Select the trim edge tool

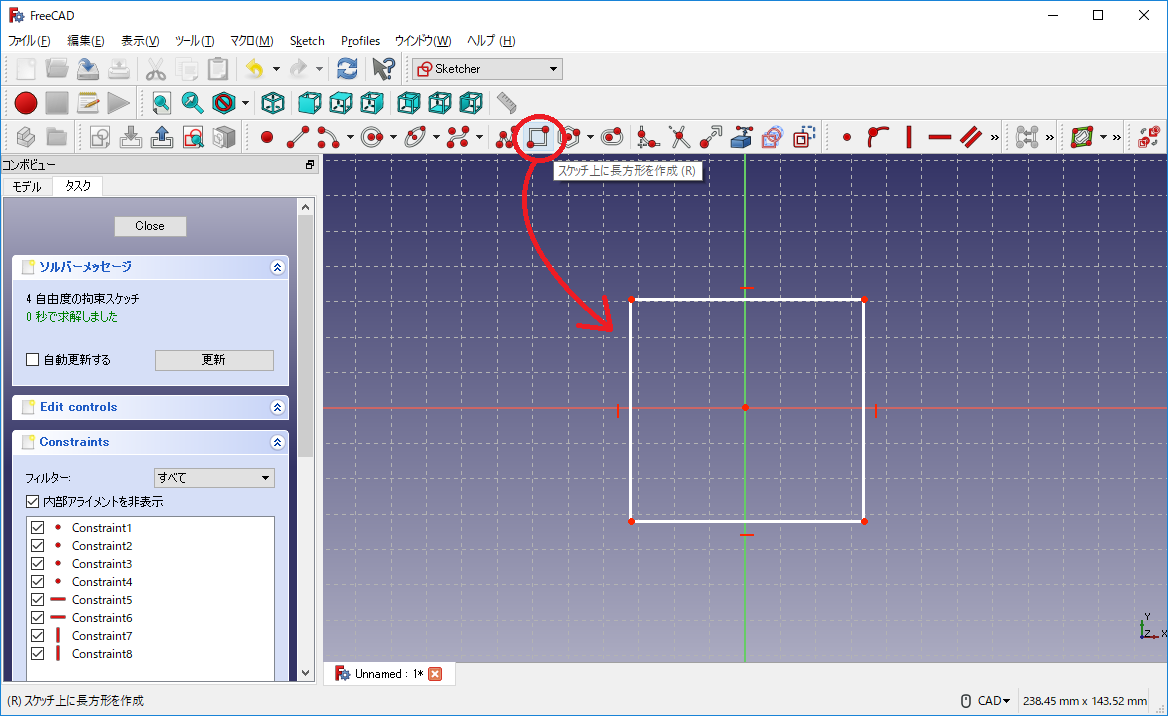click(x=679, y=137)
